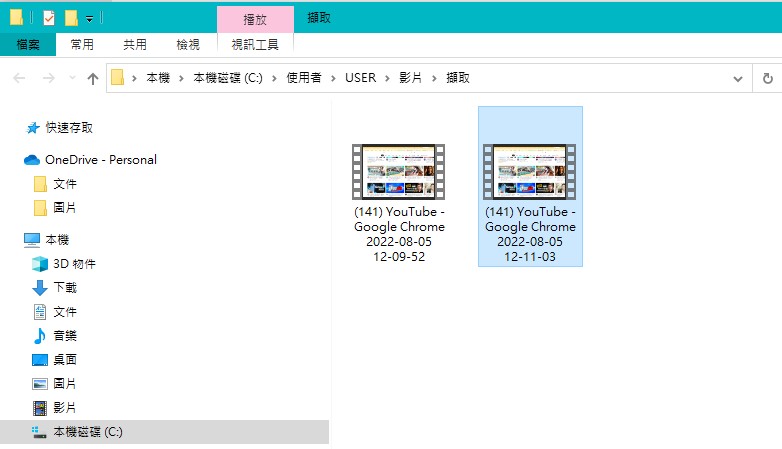Click the 擷取 window title text
Screen dimensions: 782x449
[319, 18]
